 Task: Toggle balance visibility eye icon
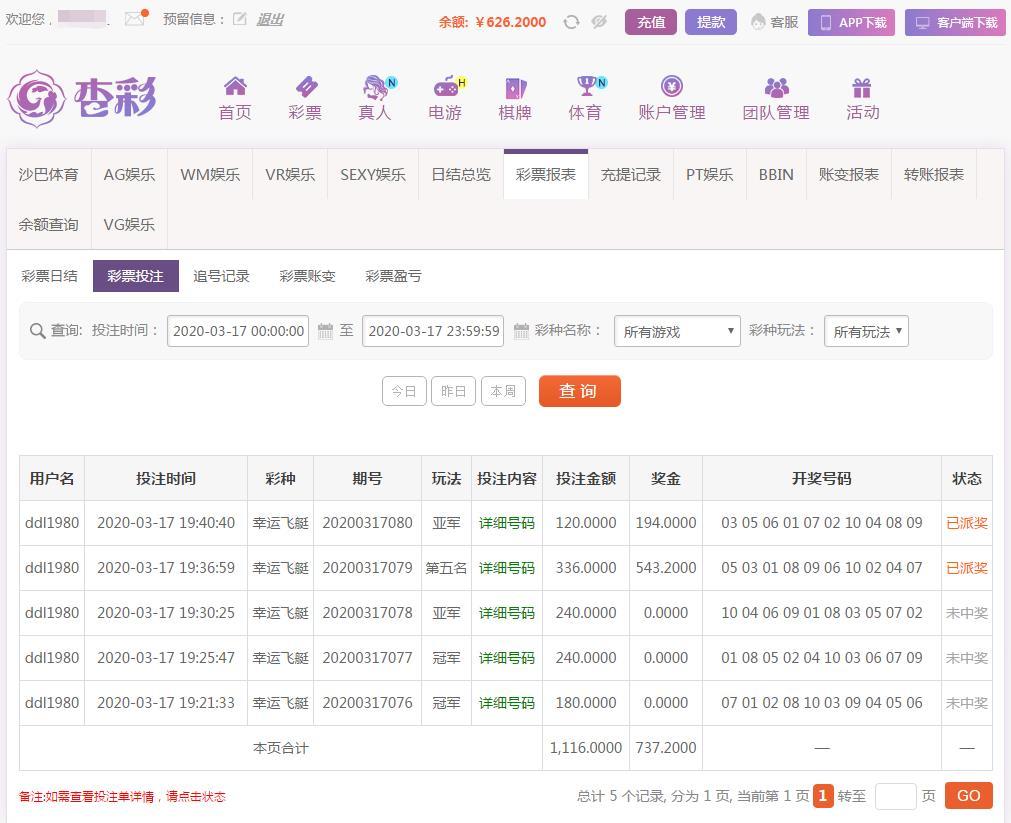pyautogui.click(x=599, y=22)
